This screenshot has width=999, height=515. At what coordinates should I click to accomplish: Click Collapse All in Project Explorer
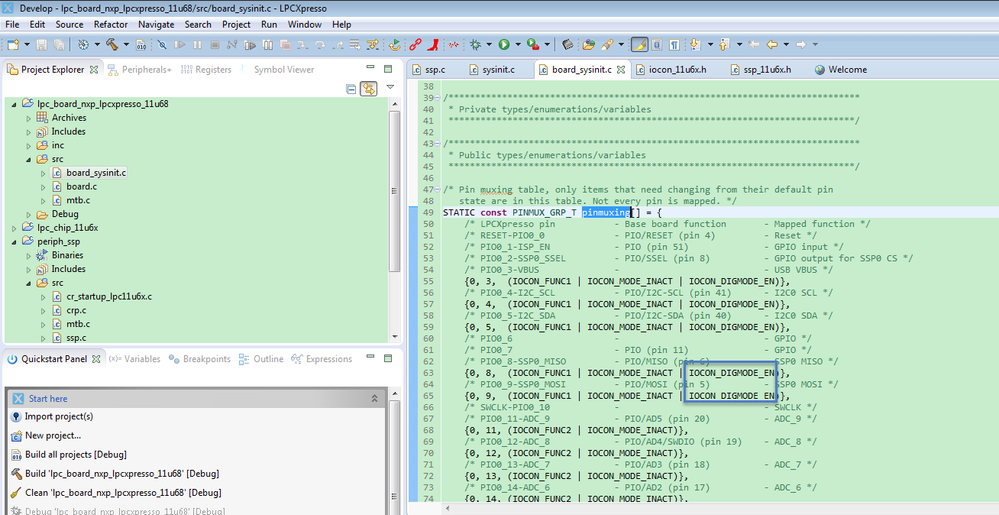pyautogui.click(x=350, y=89)
